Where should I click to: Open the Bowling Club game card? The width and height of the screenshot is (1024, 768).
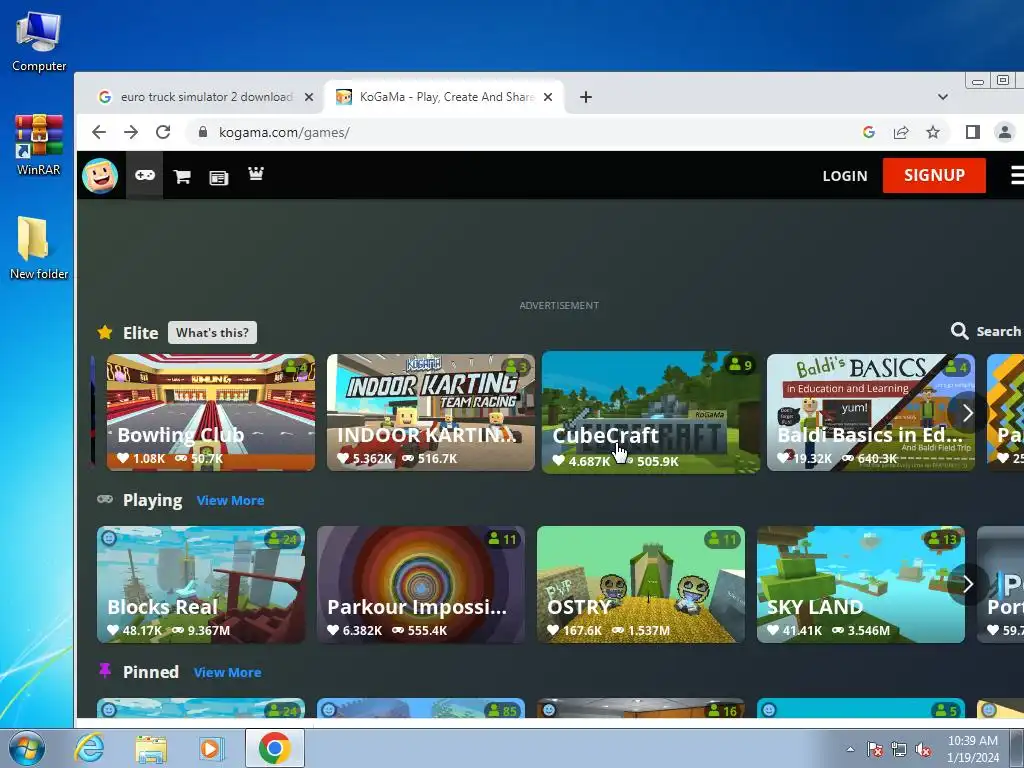[x=210, y=412]
